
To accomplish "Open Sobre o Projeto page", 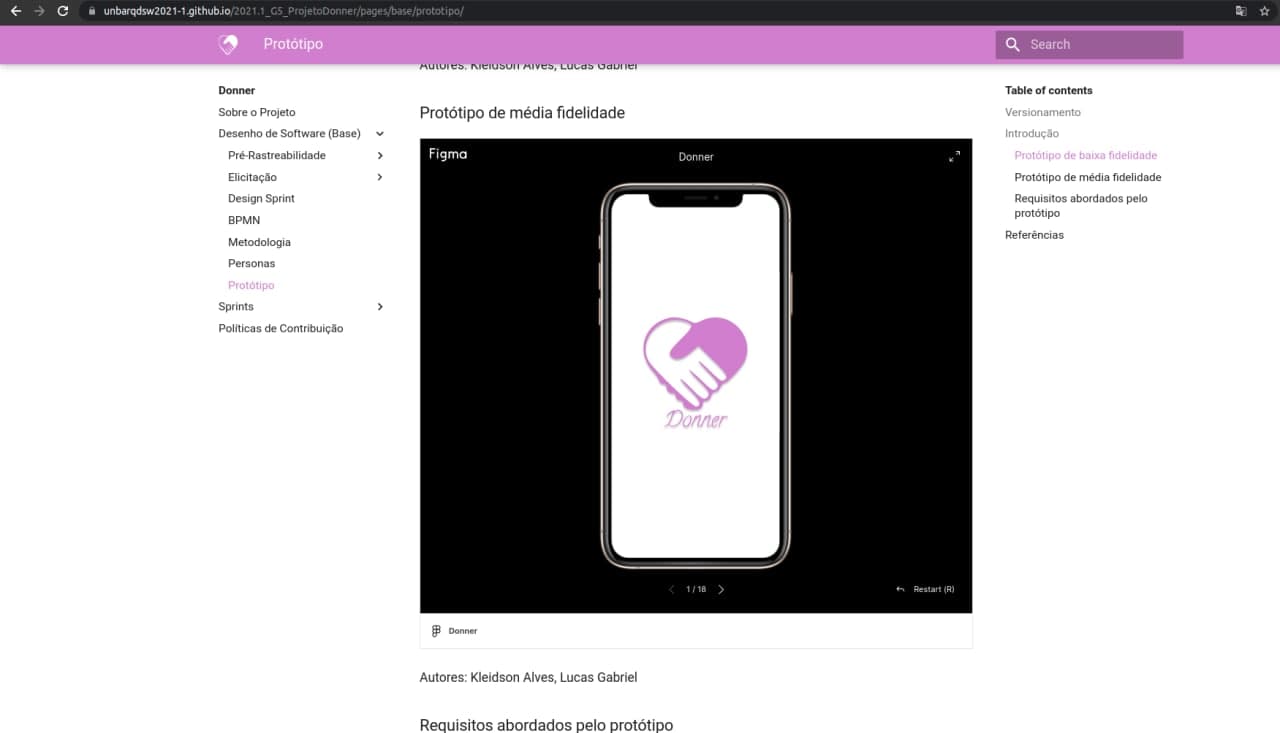I will point(257,112).
